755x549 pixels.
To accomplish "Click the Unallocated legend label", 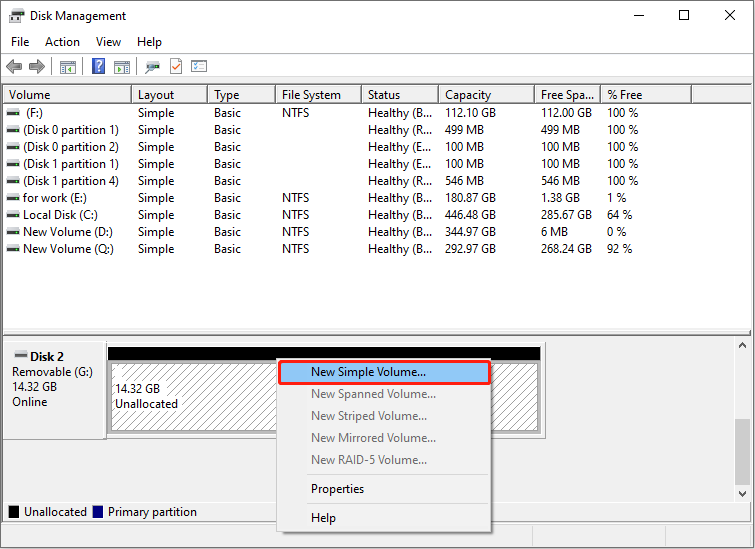I will tap(55, 512).
